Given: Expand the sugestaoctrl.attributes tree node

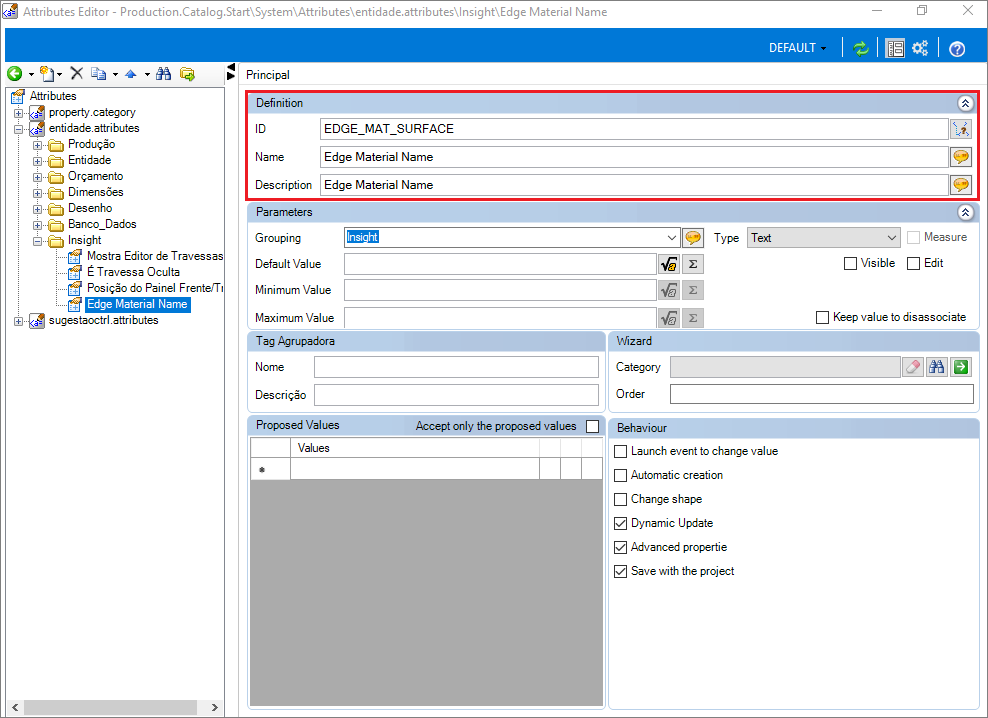Looking at the screenshot, I should point(18,321).
